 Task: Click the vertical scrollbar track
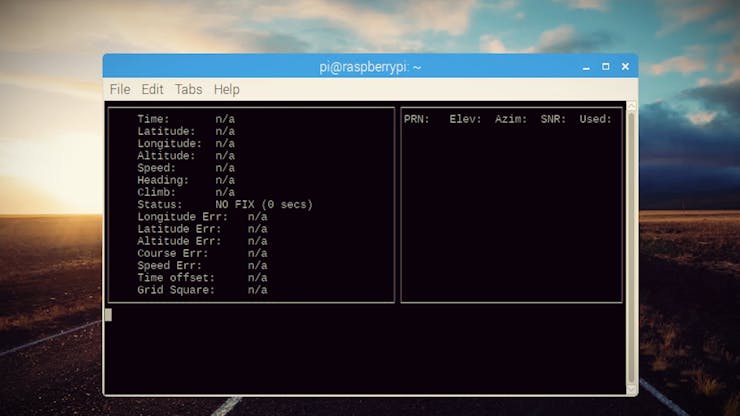coord(631,247)
